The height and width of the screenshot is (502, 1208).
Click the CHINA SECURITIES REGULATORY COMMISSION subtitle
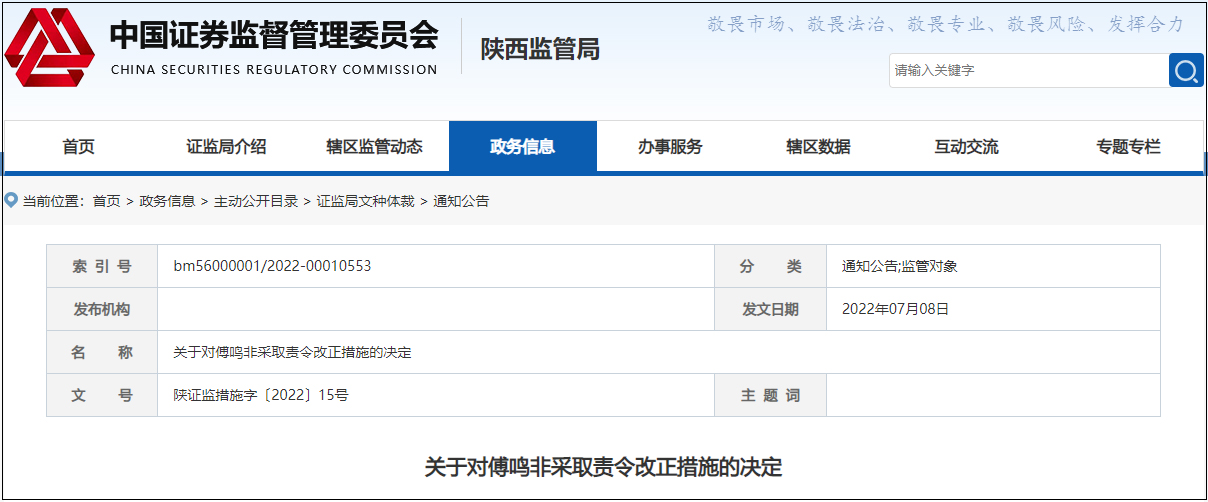(274, 70)
